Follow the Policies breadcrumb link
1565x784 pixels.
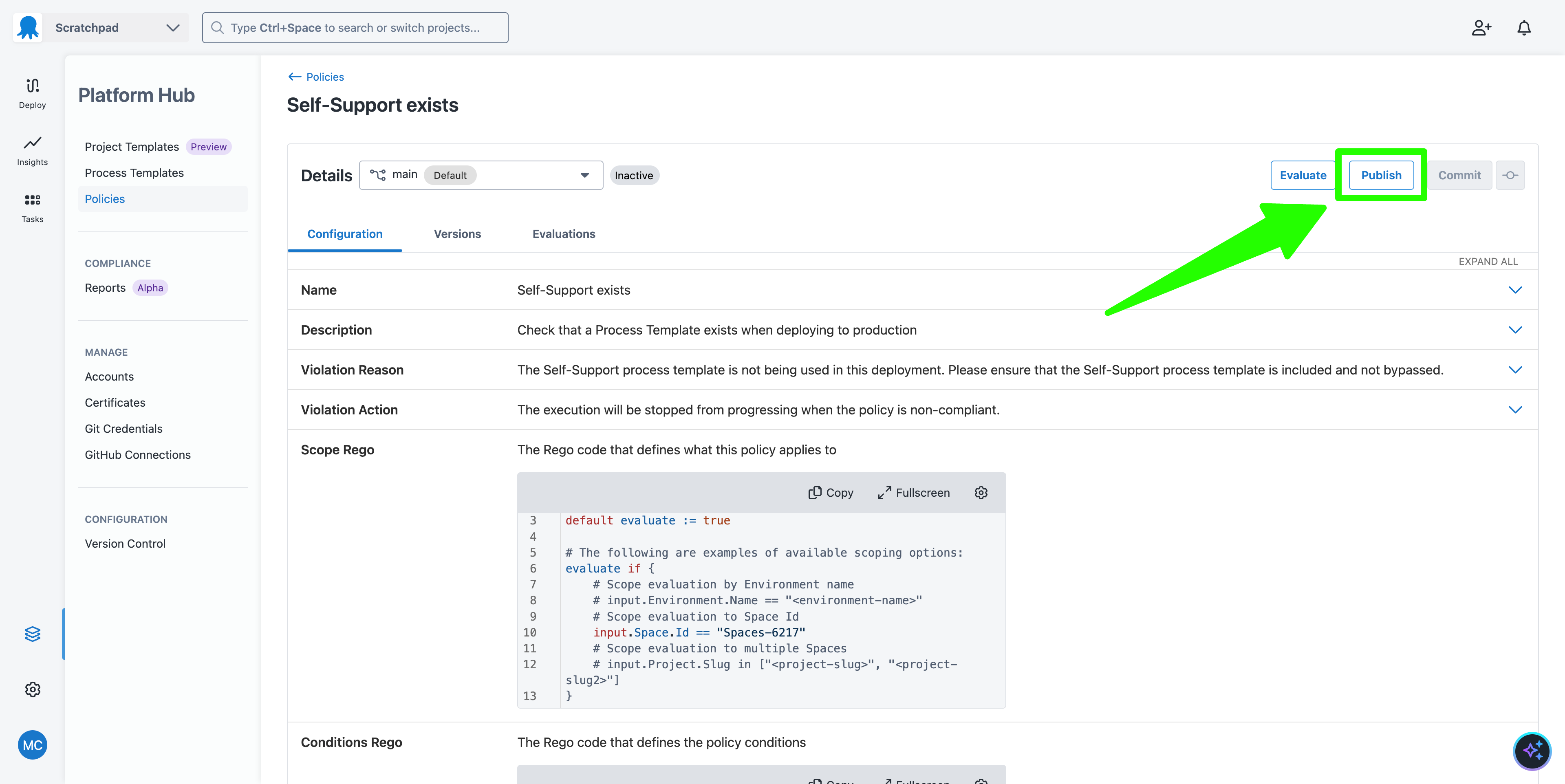click(325, 77)
